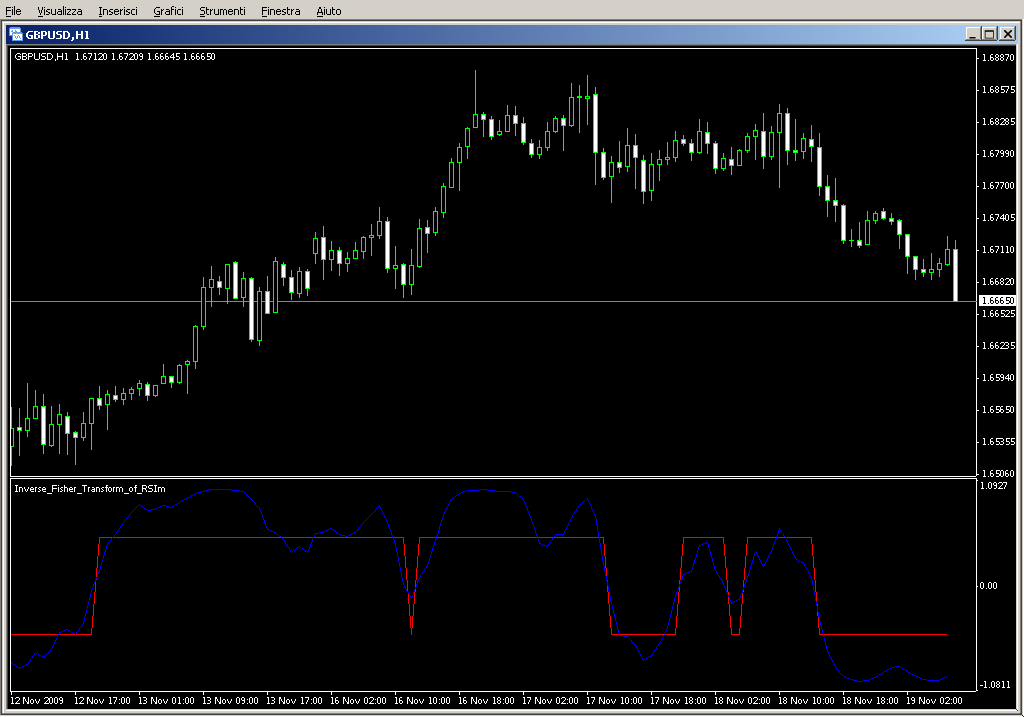Close the GBPUSD,H1 chart window

point(1008,34)
